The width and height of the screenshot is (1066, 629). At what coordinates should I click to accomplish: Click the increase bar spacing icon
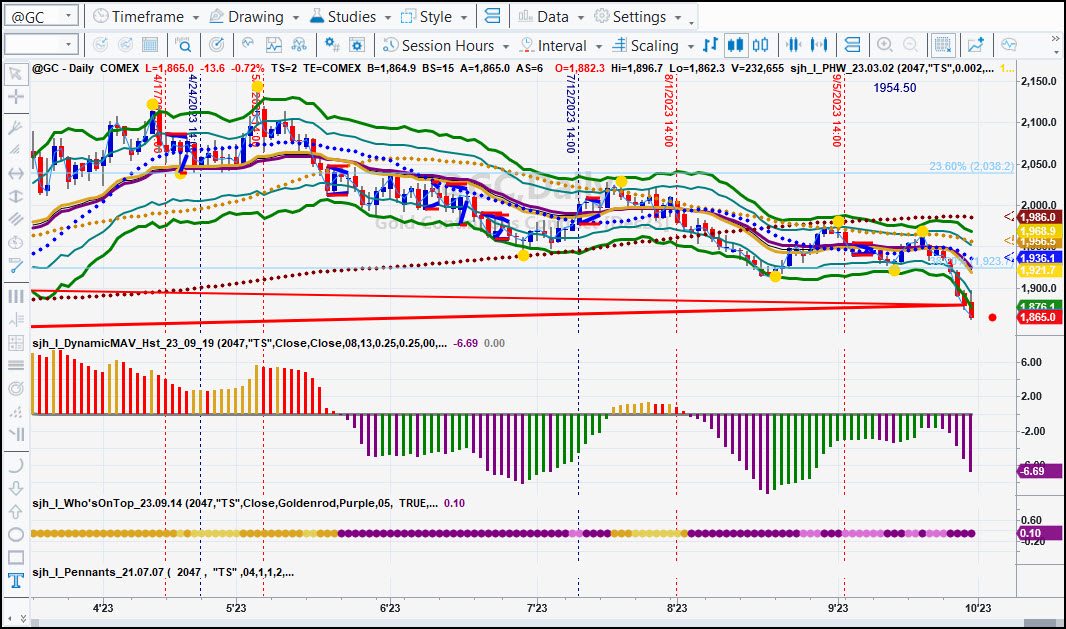[x=819, y=46]
